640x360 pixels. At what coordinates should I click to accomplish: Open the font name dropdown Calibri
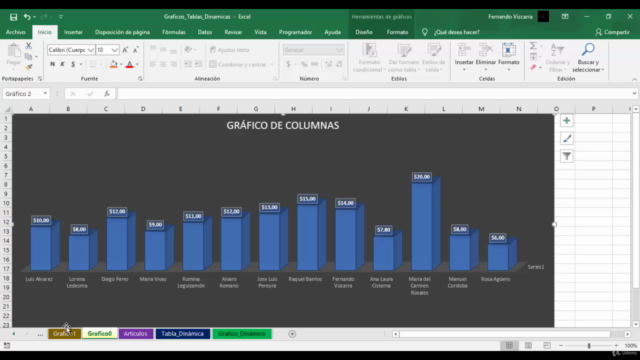pyautogui.click(x=91, y=50)
